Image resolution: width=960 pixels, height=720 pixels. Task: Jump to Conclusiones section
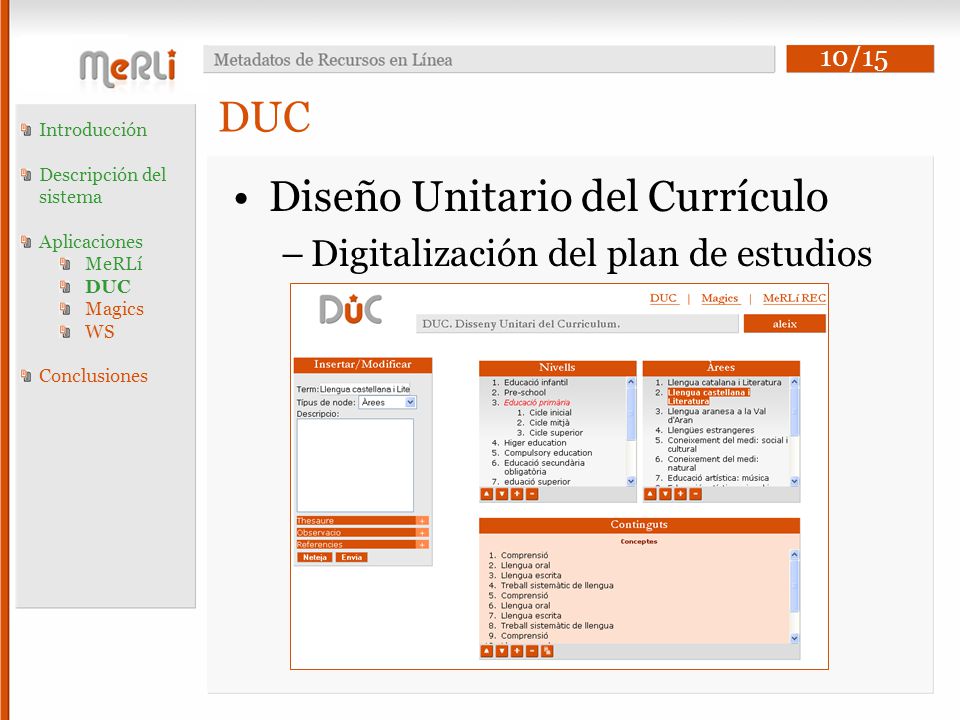pyautogui.click(x=93, y=376)
